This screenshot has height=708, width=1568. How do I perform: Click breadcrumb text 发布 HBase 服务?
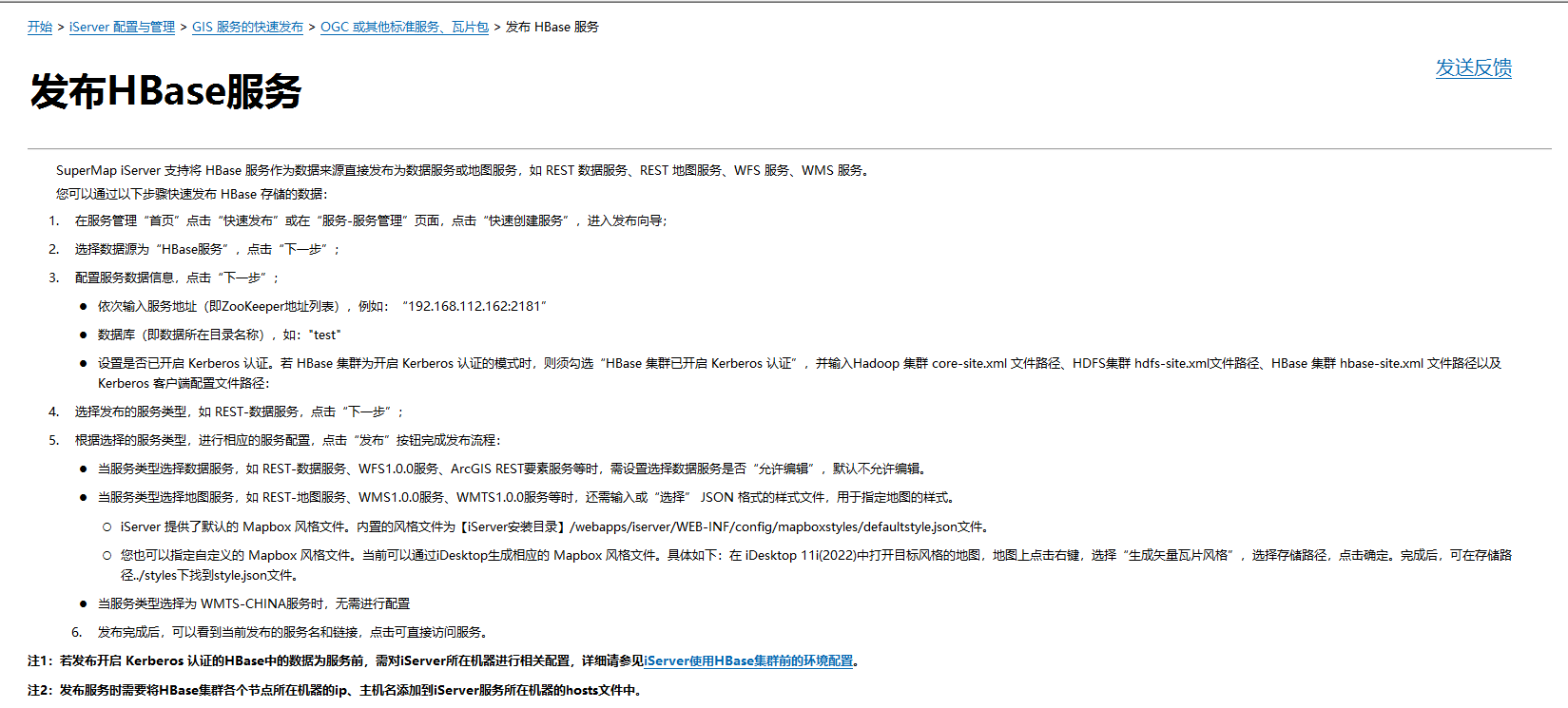[x=552, y=27]
